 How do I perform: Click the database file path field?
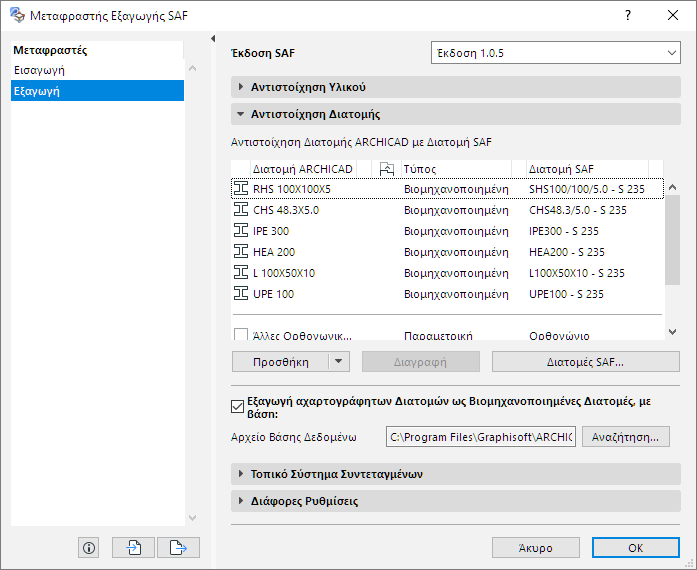(481, 437)
